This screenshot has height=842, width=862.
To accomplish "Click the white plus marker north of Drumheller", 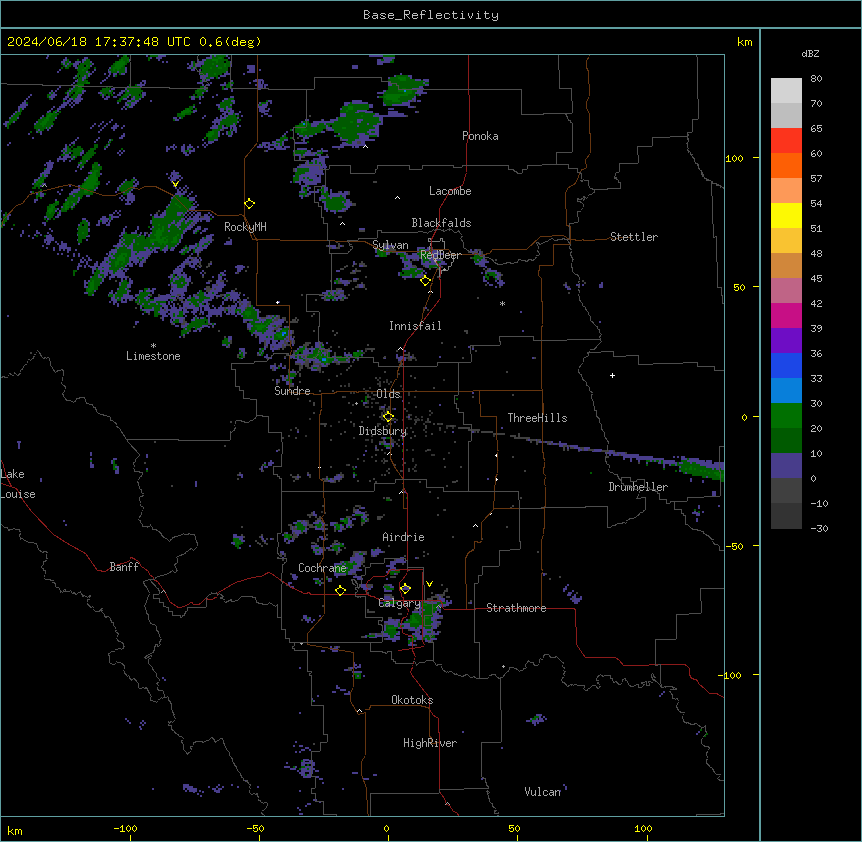I will pos(612,375).
